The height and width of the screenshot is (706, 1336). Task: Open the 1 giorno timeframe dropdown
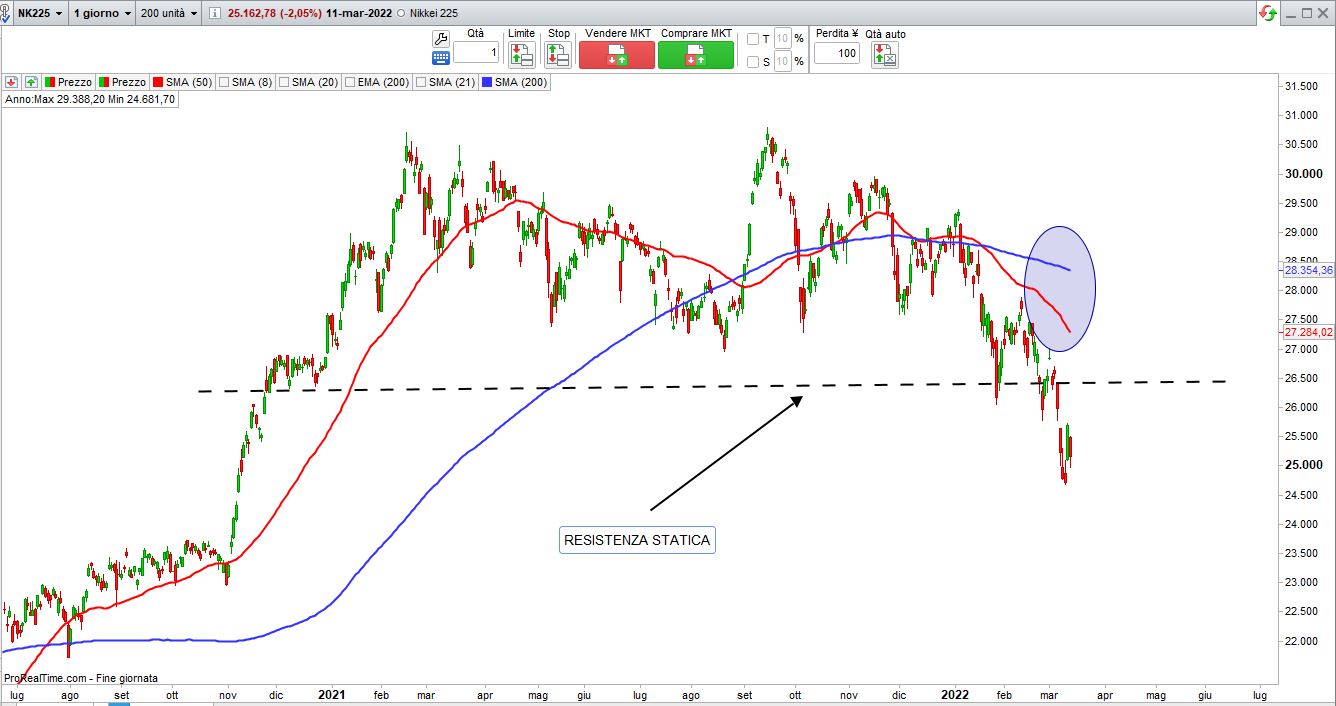101,13
